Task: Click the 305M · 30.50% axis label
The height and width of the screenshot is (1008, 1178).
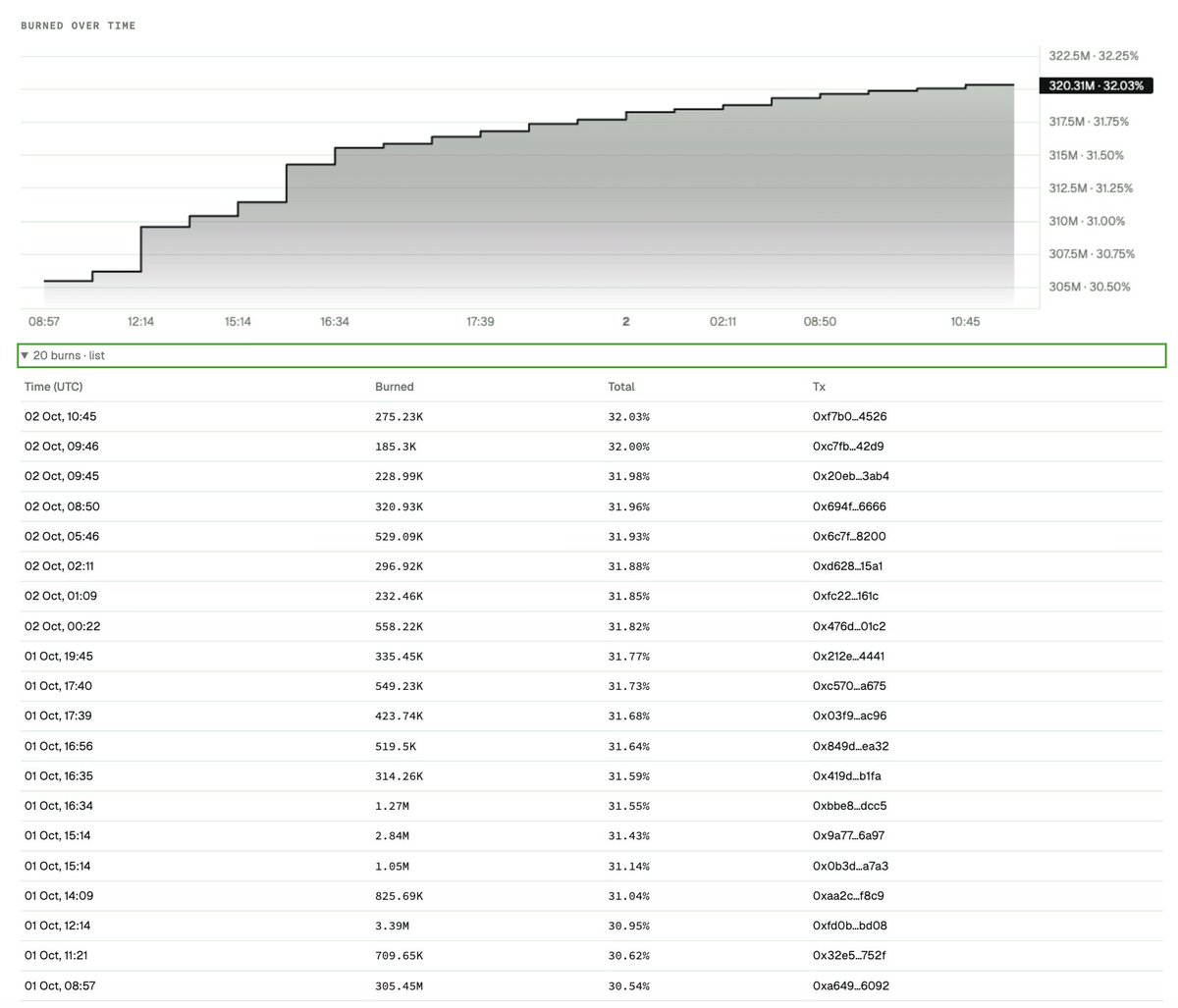Action: (1090, 287)
